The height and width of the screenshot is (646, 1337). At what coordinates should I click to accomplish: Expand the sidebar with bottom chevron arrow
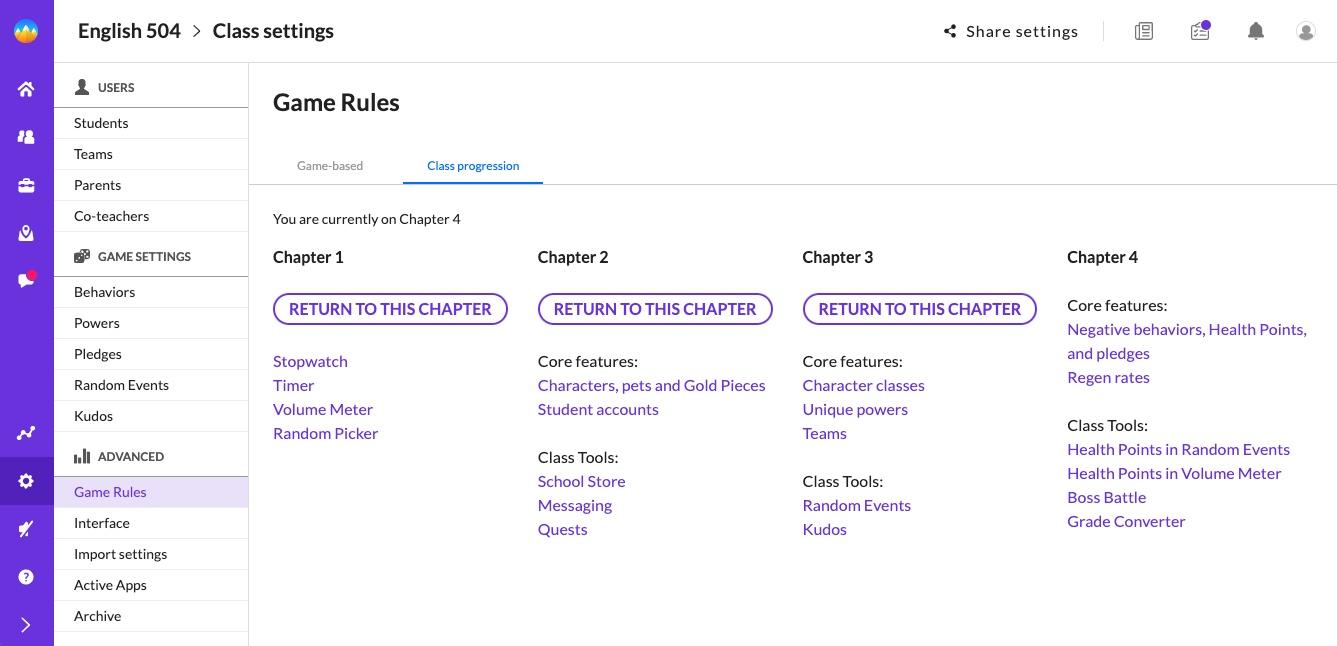point(26,625)
